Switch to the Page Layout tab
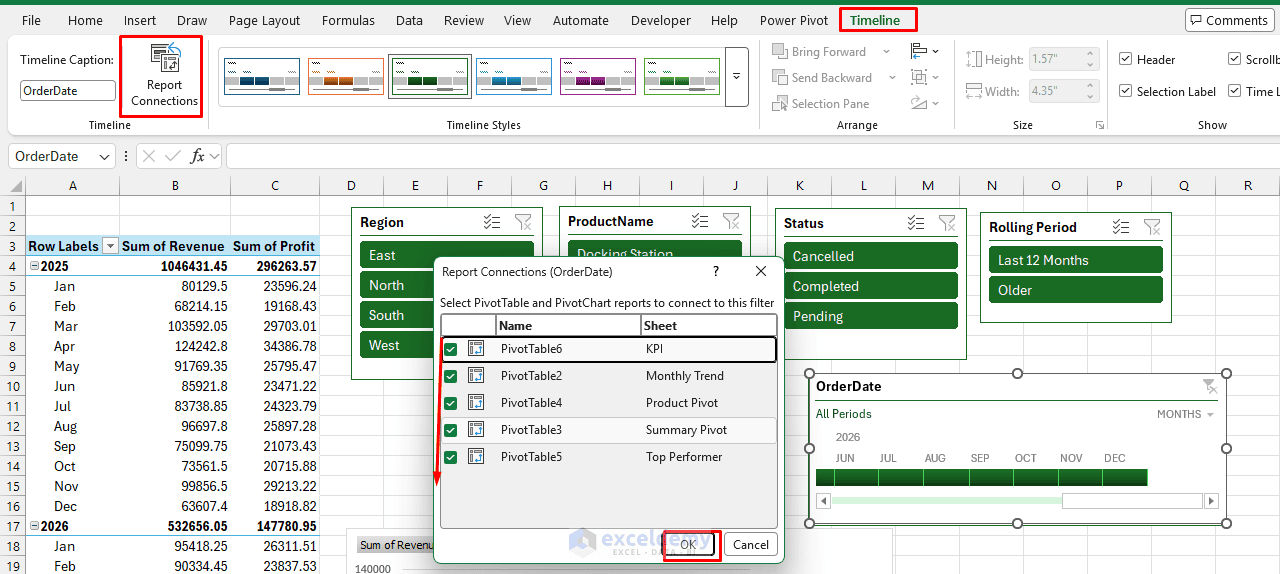 (264, 20)
